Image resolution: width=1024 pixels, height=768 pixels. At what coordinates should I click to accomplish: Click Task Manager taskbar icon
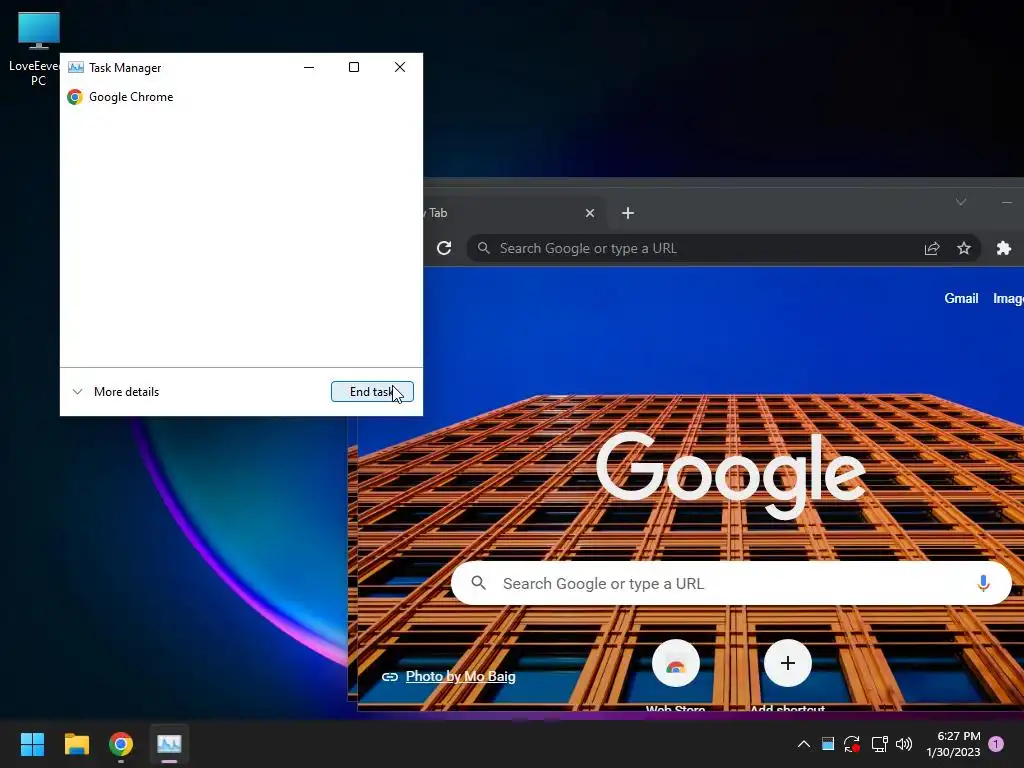point(169,744)
